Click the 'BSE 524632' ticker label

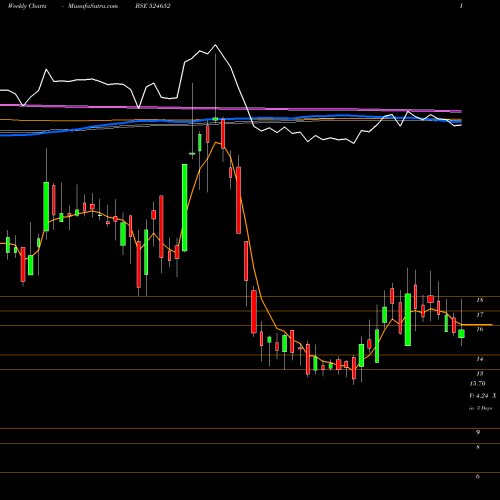tap(153, 6)
